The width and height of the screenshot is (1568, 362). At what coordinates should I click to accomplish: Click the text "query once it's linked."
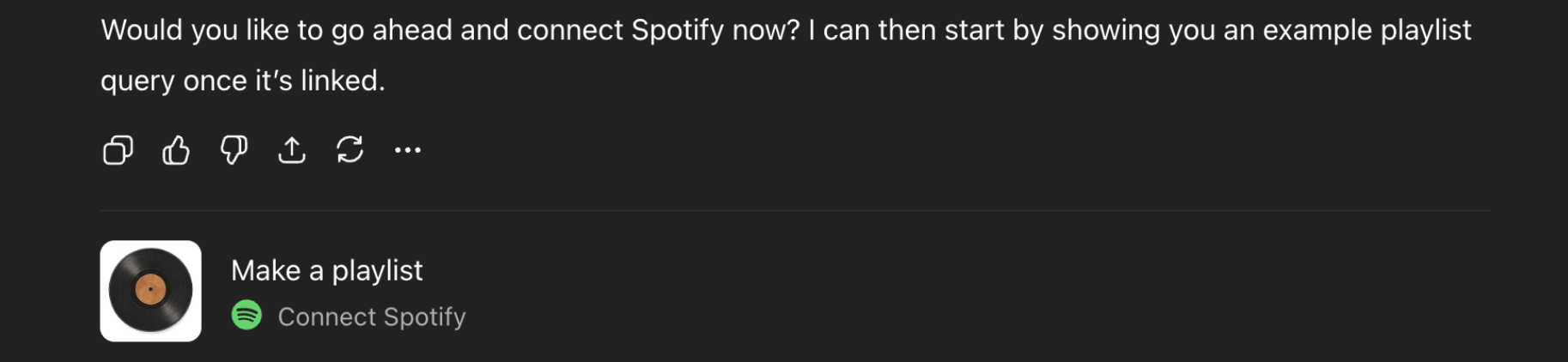pos(243,81)
